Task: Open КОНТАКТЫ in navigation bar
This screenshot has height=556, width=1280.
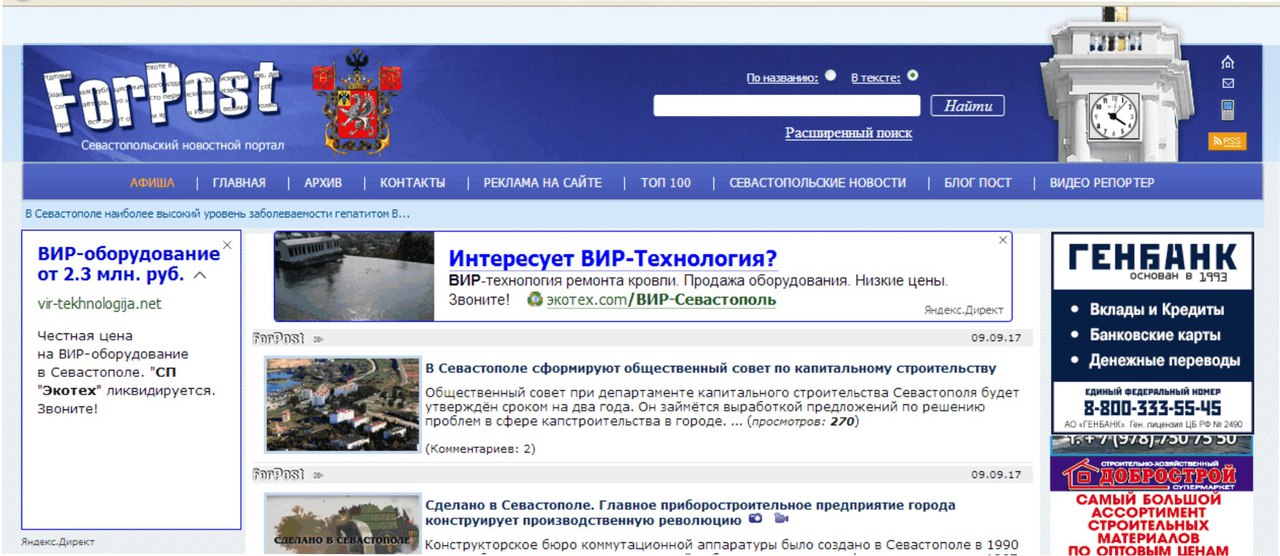Action: coord(413,183)
